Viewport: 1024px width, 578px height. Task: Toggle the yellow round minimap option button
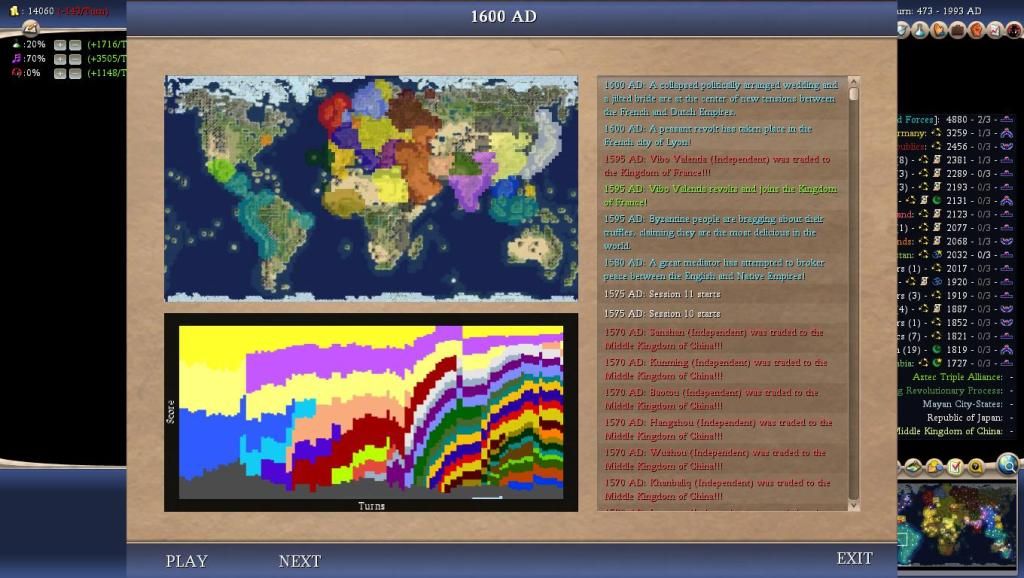point(976,466)
